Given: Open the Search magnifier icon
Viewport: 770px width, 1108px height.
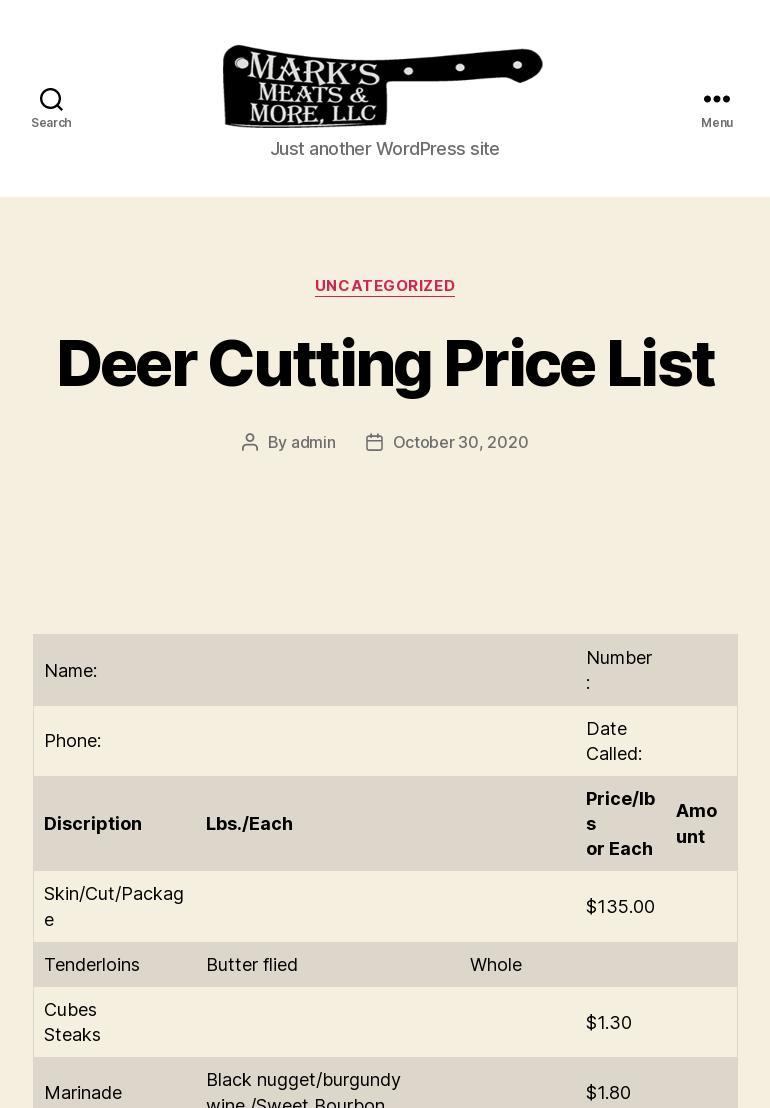Looking at the screenshot, I should 51,99.
